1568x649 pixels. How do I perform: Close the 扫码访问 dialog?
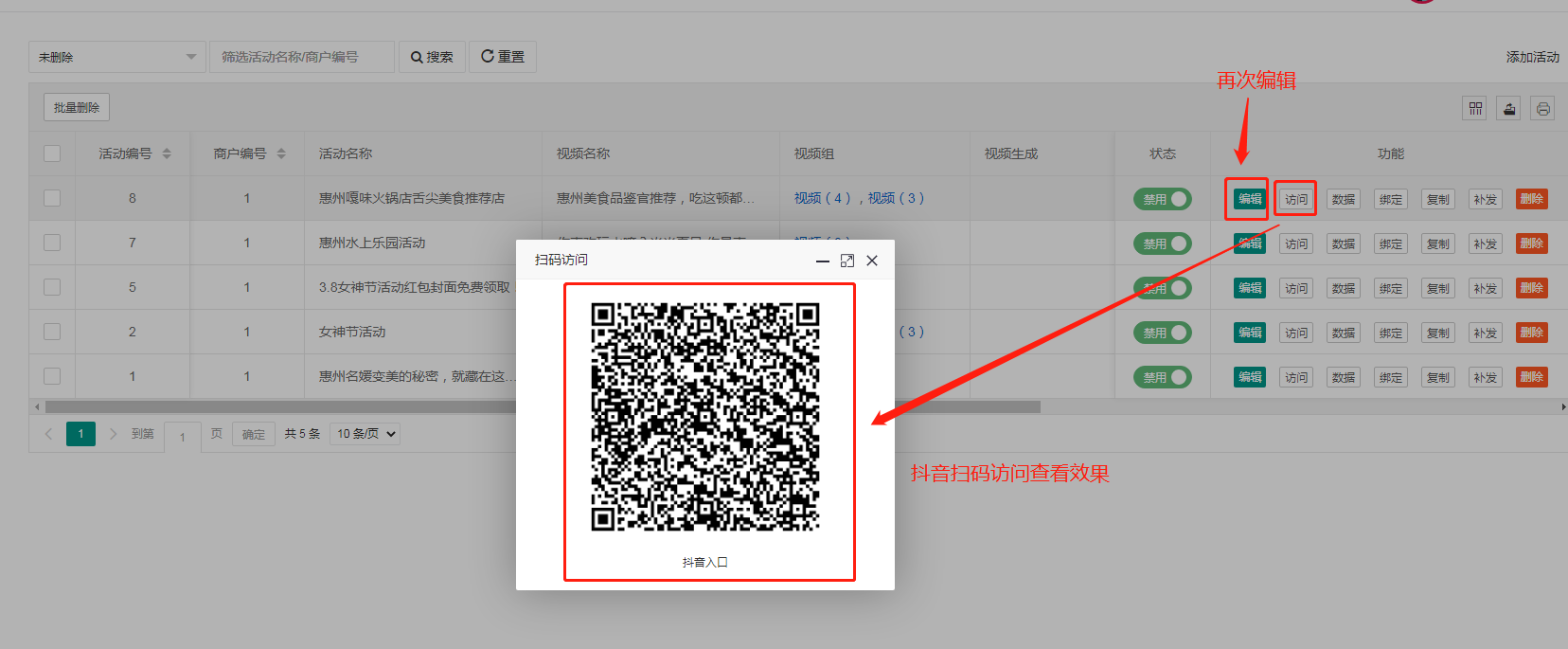pyautogui.click(x=872, y=261)
